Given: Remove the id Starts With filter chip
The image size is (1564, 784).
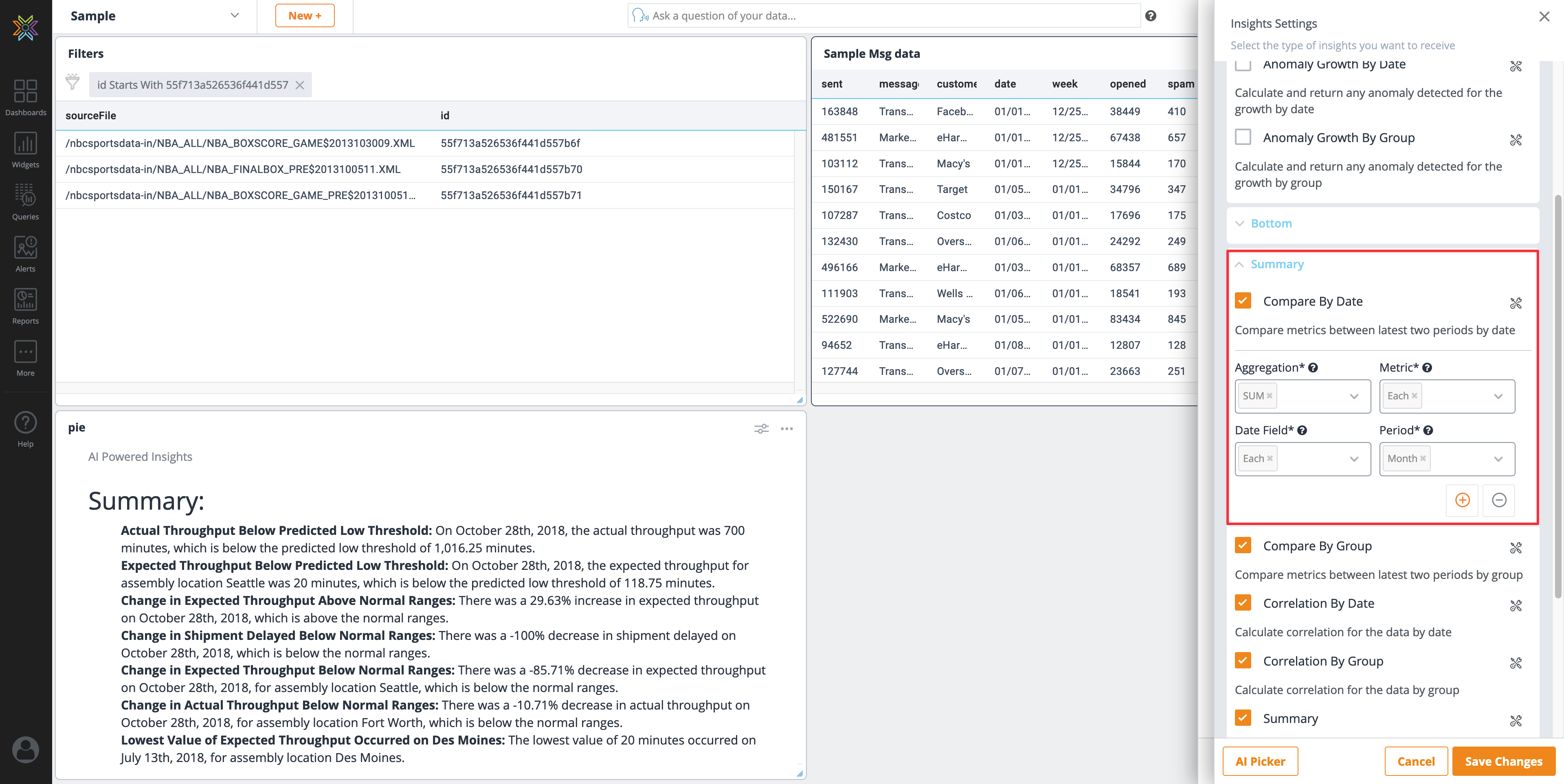Looking at the screenshot, I should point(300,85).
